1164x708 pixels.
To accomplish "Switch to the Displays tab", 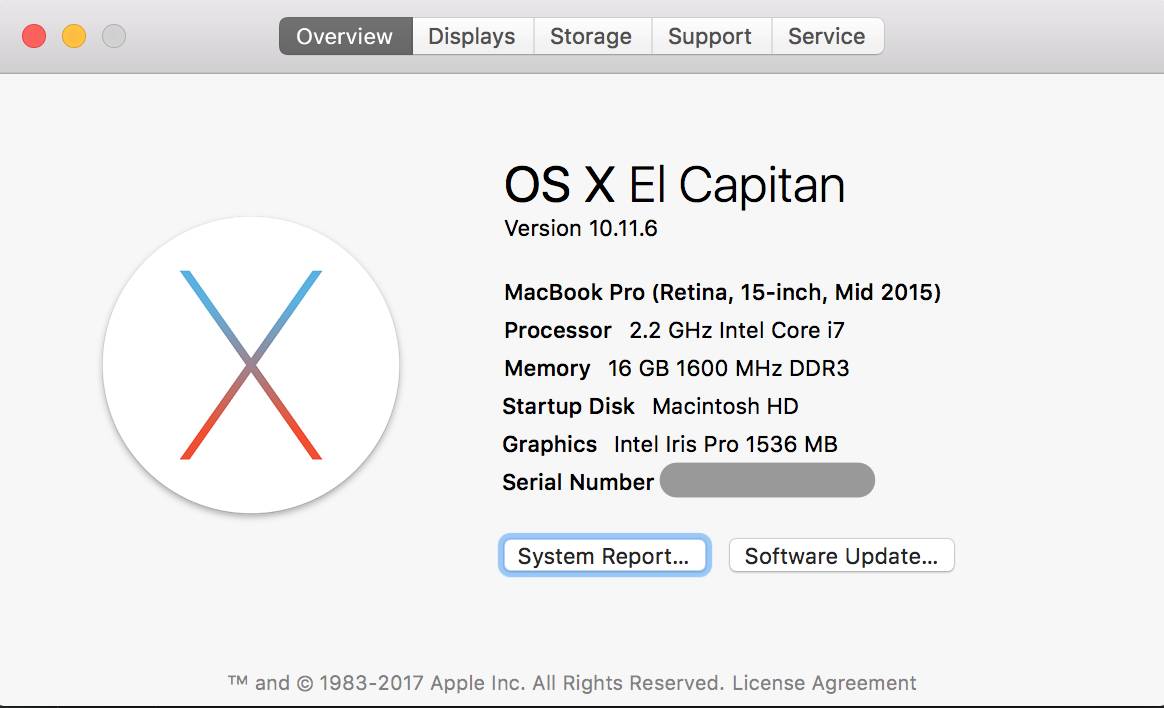I will (x=471, y=37).
